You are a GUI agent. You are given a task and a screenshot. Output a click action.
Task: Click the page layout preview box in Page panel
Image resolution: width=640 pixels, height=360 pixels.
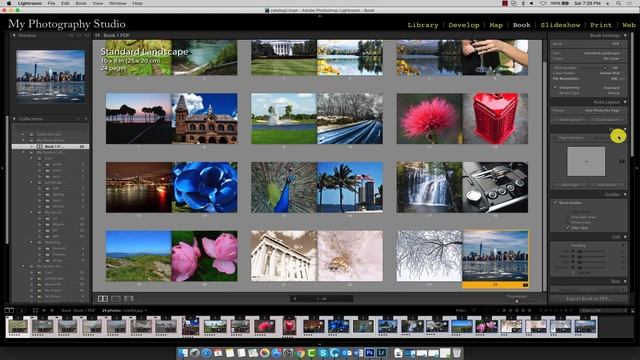coord(586,162)
